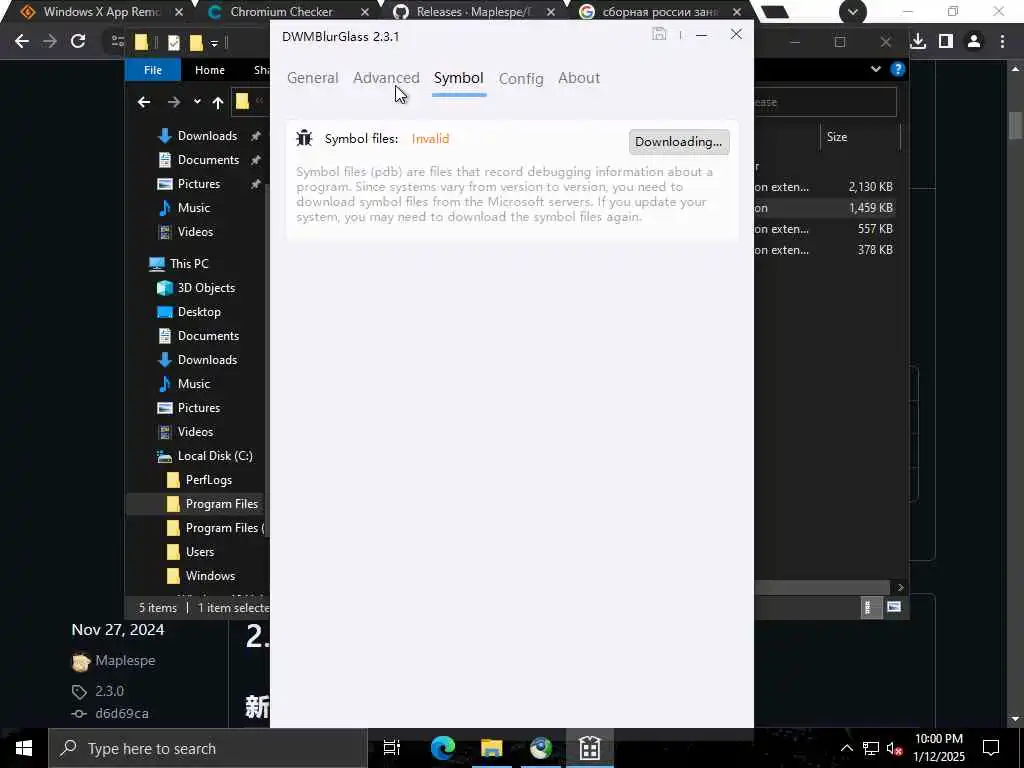
Task: Open the browser three-dot menu
Action: [x=1002, y=41]
